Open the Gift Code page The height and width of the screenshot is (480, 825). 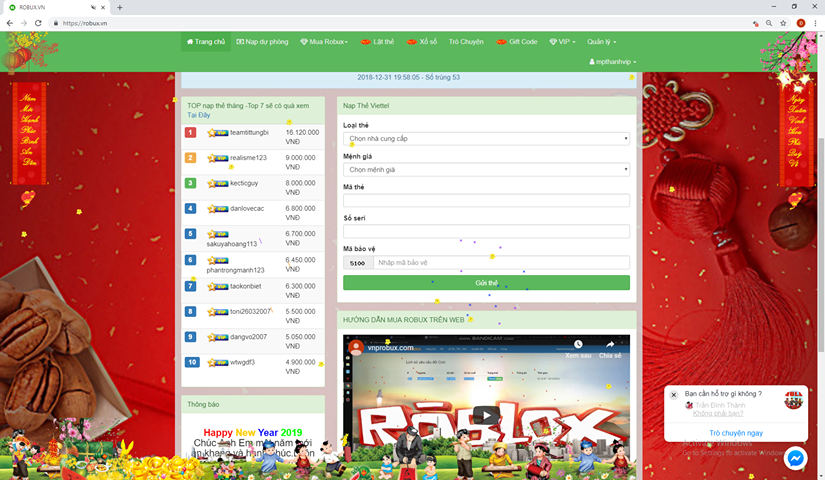point(517,42)
